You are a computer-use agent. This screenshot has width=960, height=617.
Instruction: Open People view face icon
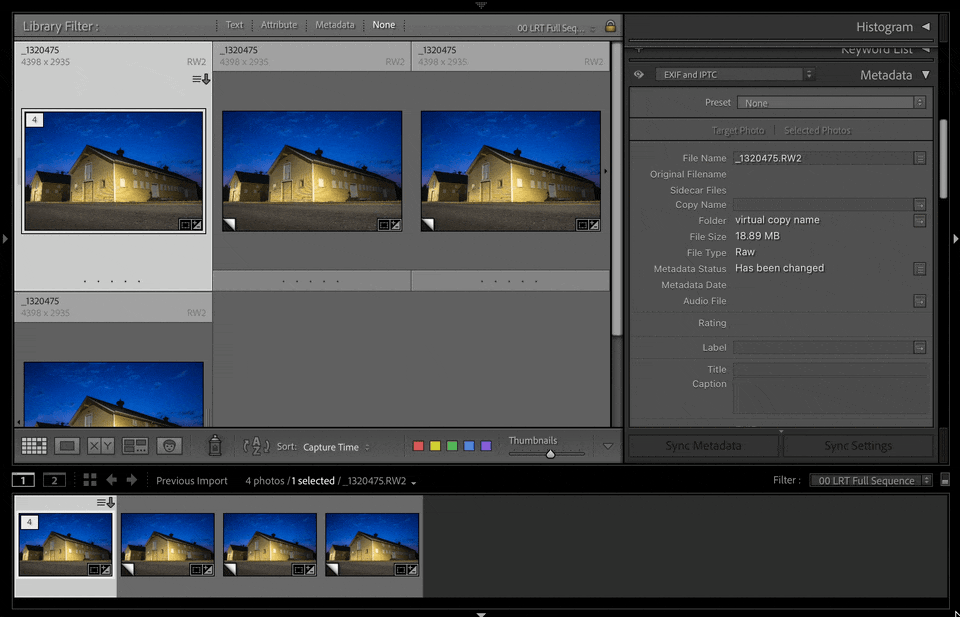(169, 446)
